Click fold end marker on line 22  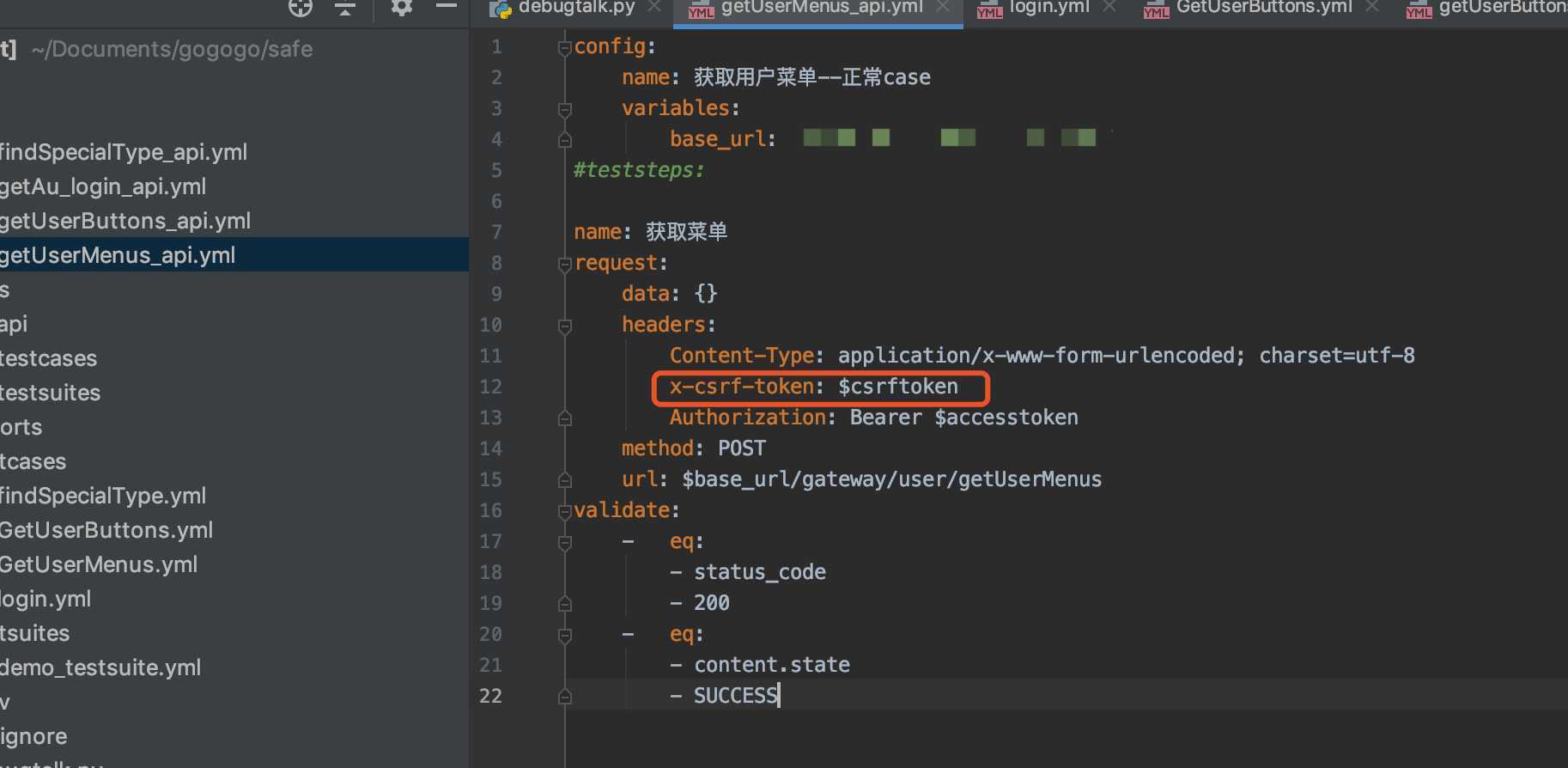coord(564,697)
